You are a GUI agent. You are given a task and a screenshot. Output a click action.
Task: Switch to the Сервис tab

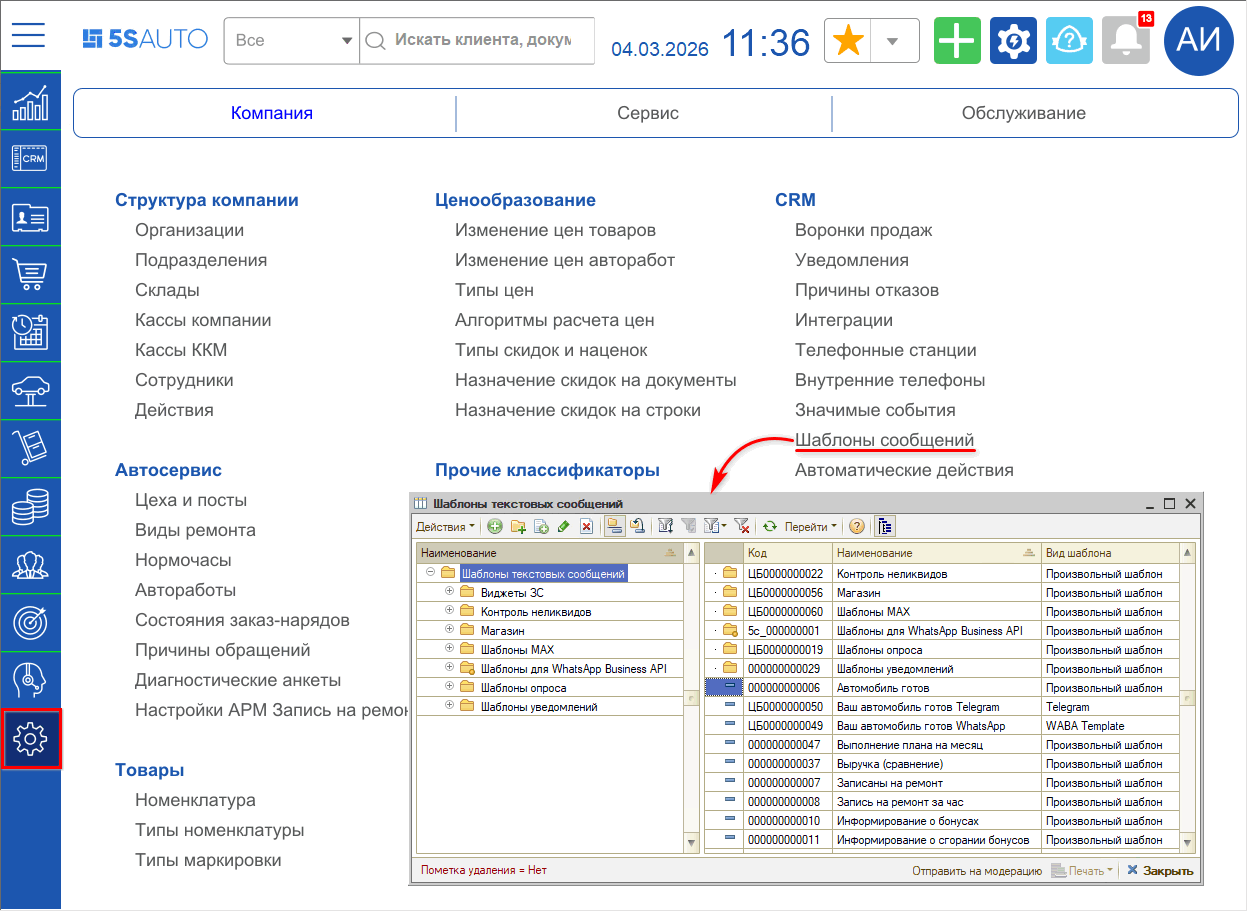(647, 113)
